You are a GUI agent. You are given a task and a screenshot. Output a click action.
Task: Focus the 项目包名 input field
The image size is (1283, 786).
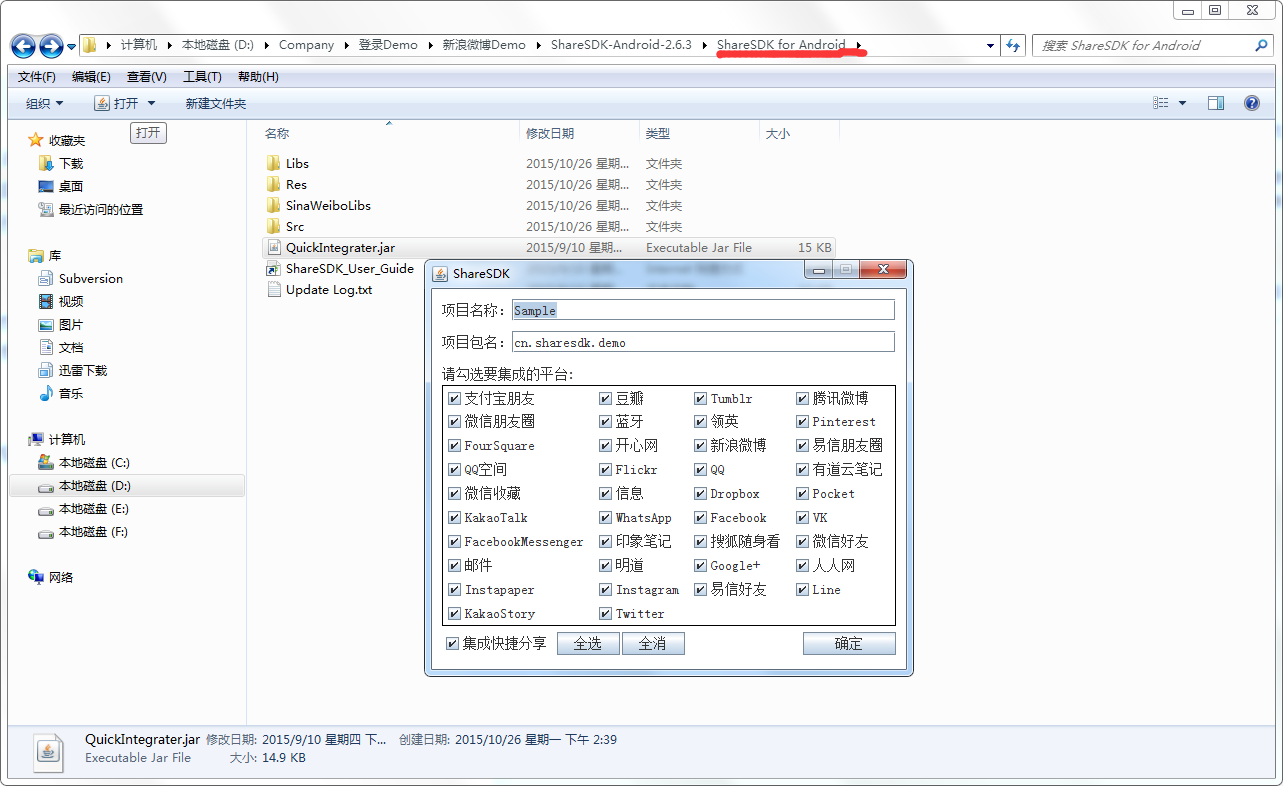703,342
